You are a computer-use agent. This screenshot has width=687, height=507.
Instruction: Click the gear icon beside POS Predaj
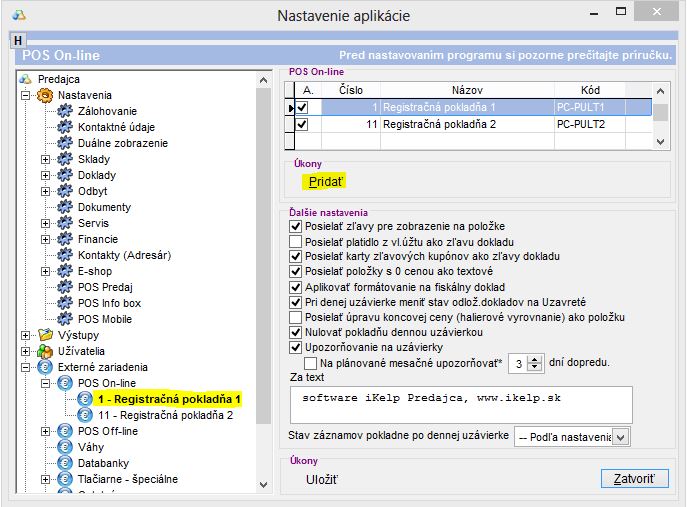click(x=65, y=287)
